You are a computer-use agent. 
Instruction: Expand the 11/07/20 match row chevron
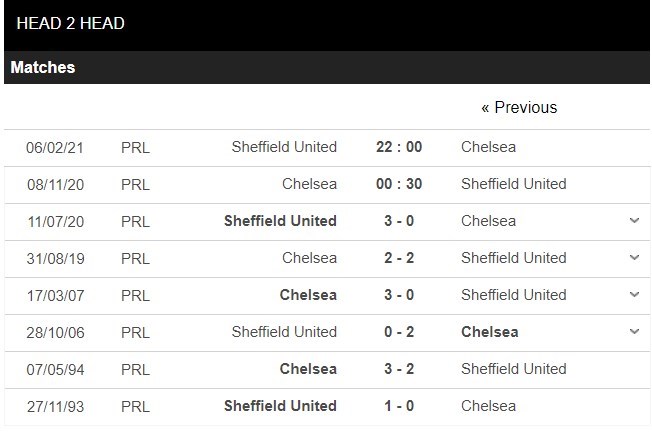coord(634,221)
